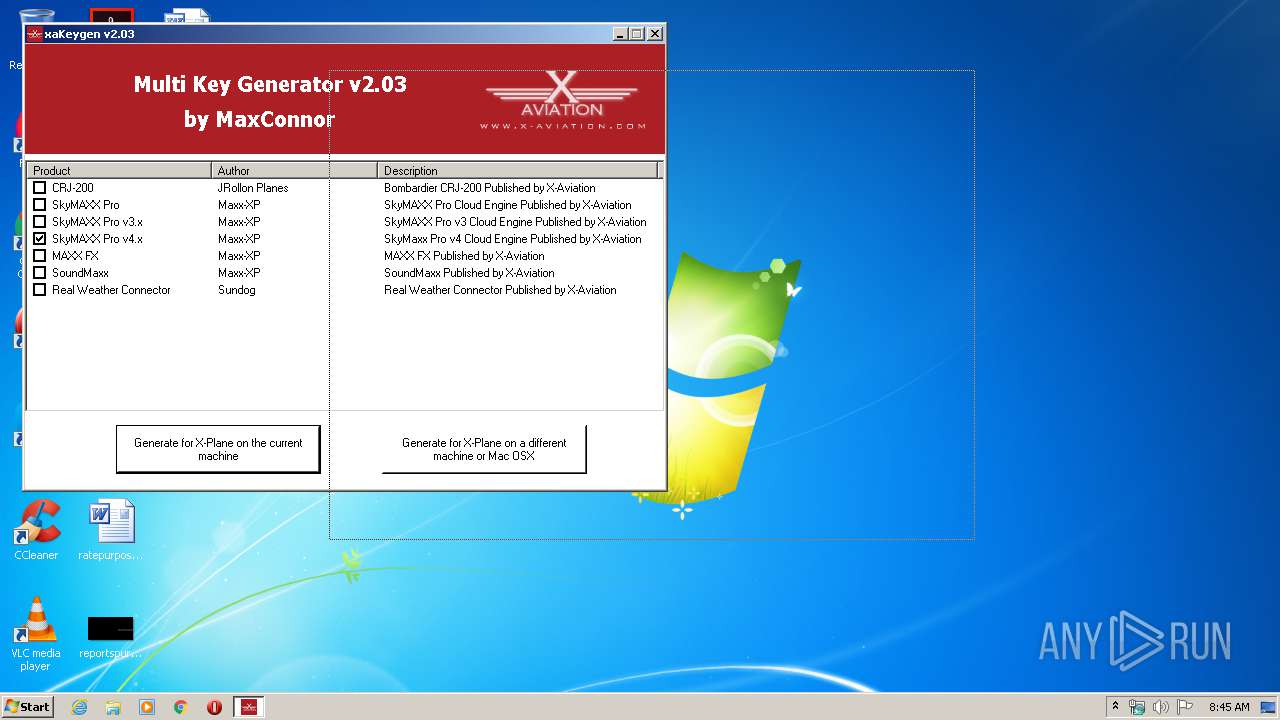Viewport: 1280px width, 720px height.
Task: Sort list by Product column header
Action: (x=119, y=171)
